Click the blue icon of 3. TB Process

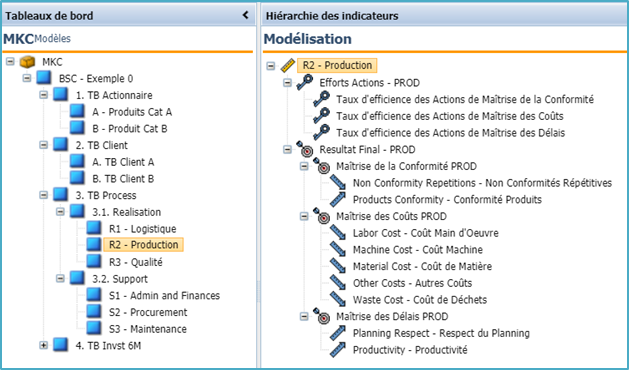(x=61, y=195)
